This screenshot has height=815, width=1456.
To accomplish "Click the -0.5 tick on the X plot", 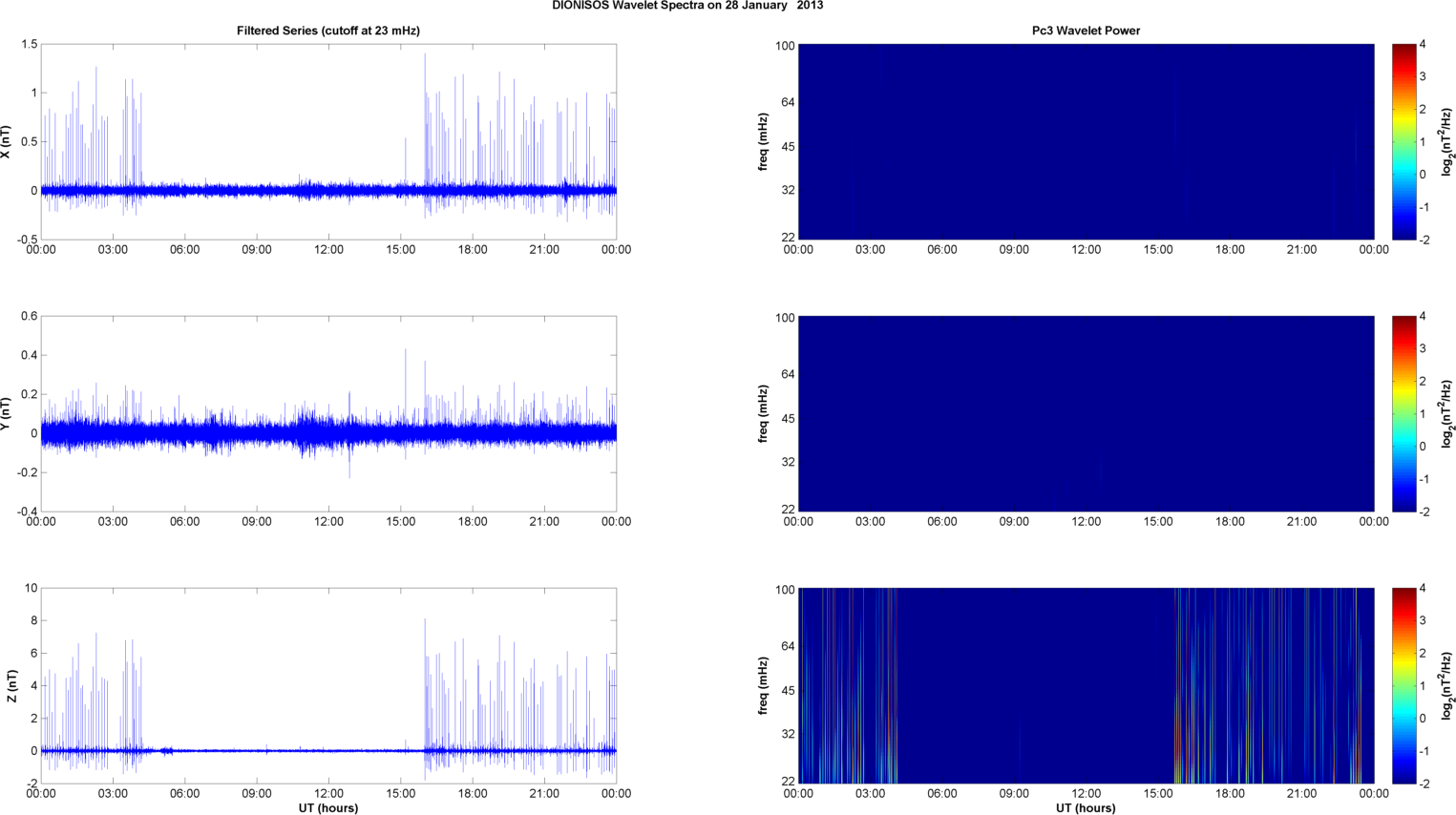I will point(26,240).
